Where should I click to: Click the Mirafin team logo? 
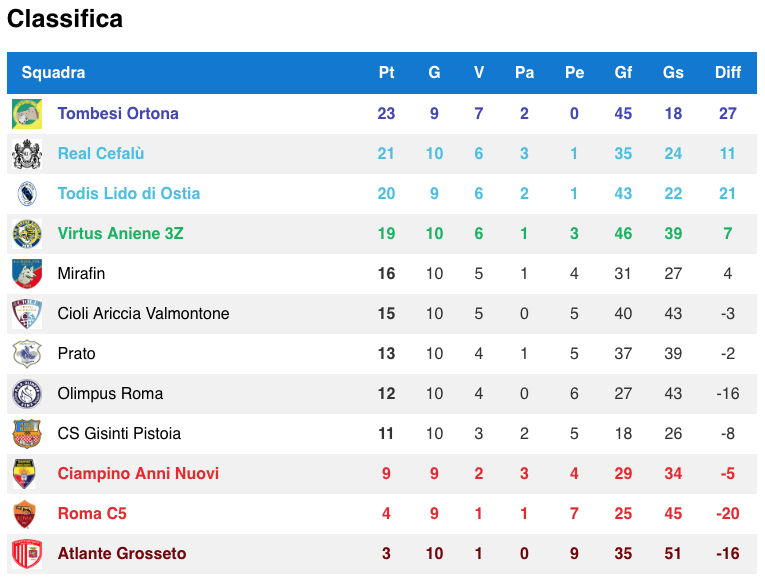click(x=27, y=274)
